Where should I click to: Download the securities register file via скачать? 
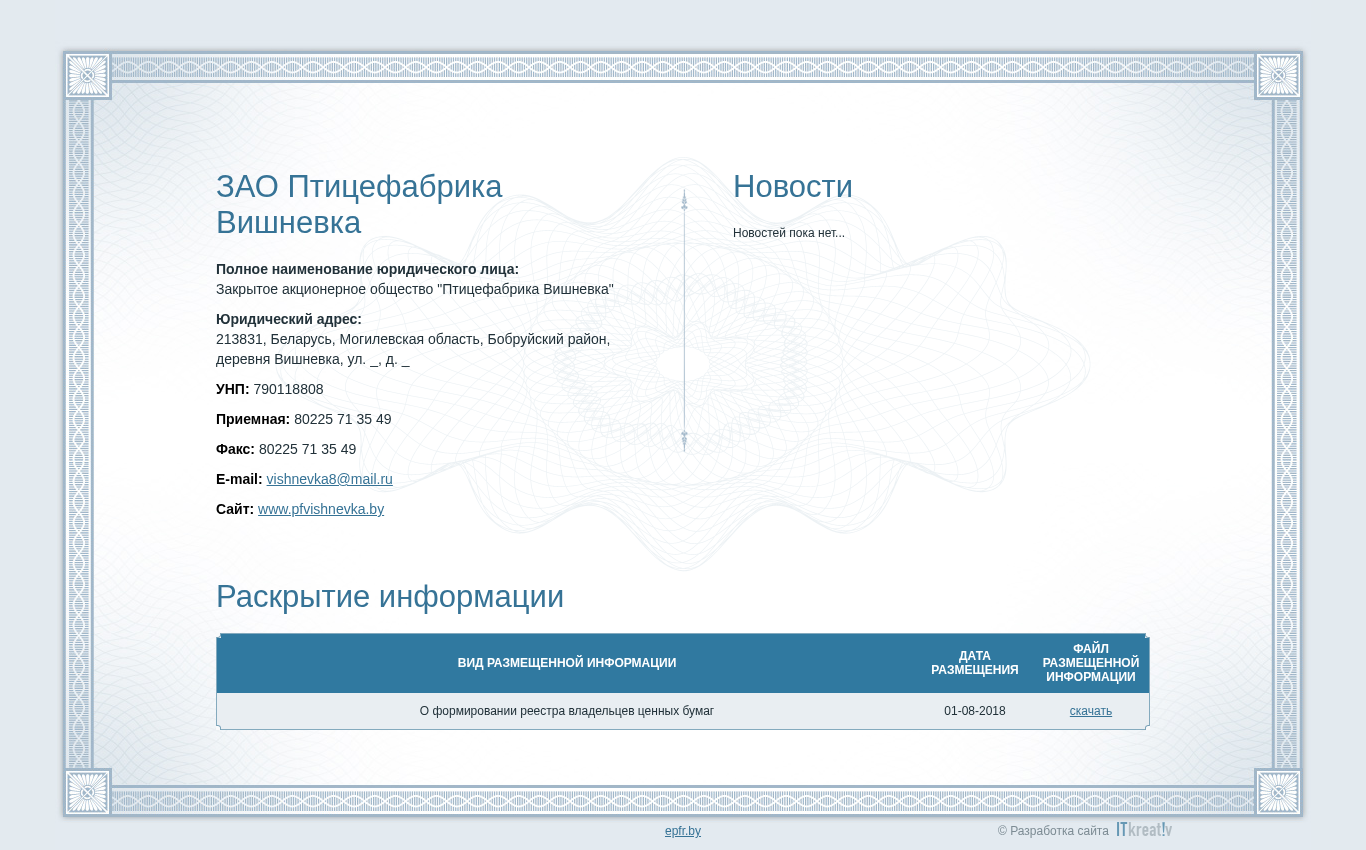pyautogui.click(x=1090, y=711)
